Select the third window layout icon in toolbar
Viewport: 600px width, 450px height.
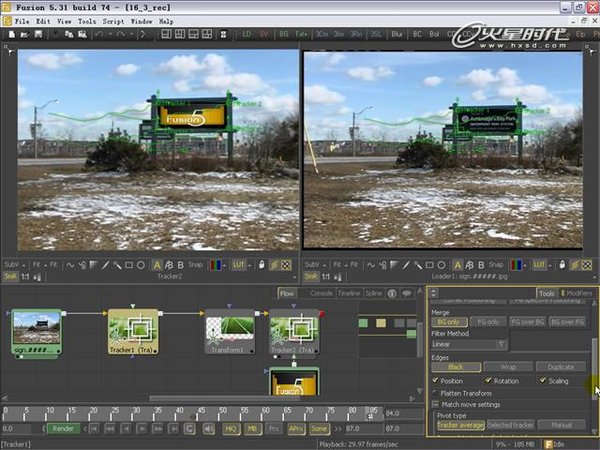pos(193,34)
